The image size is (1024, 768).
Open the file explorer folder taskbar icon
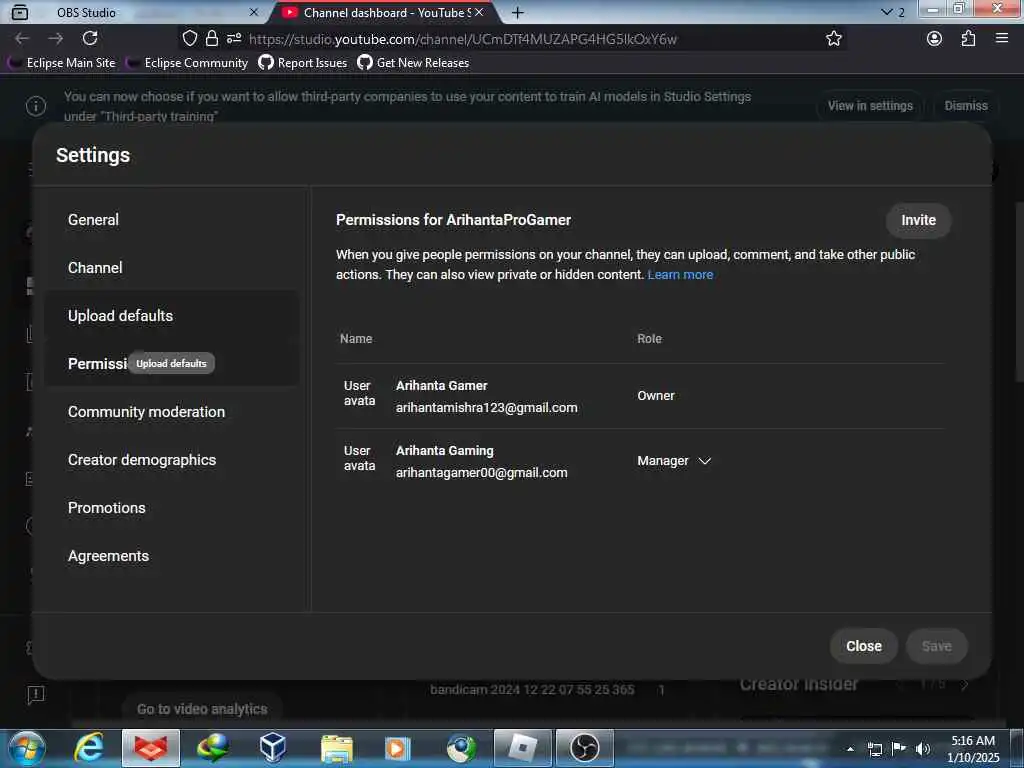337,748
